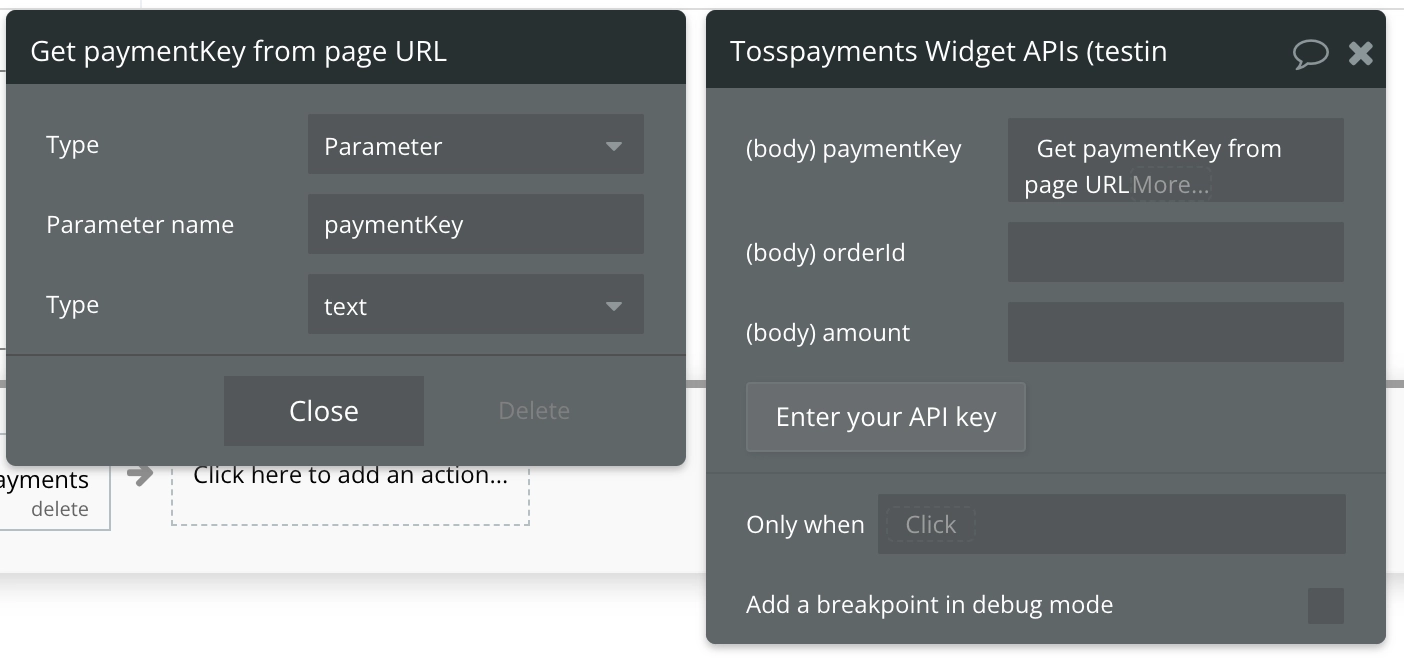Viewport: 1404px width, 660px height.
Task: Edit the Parameter name field
Action: pos(475,225)
